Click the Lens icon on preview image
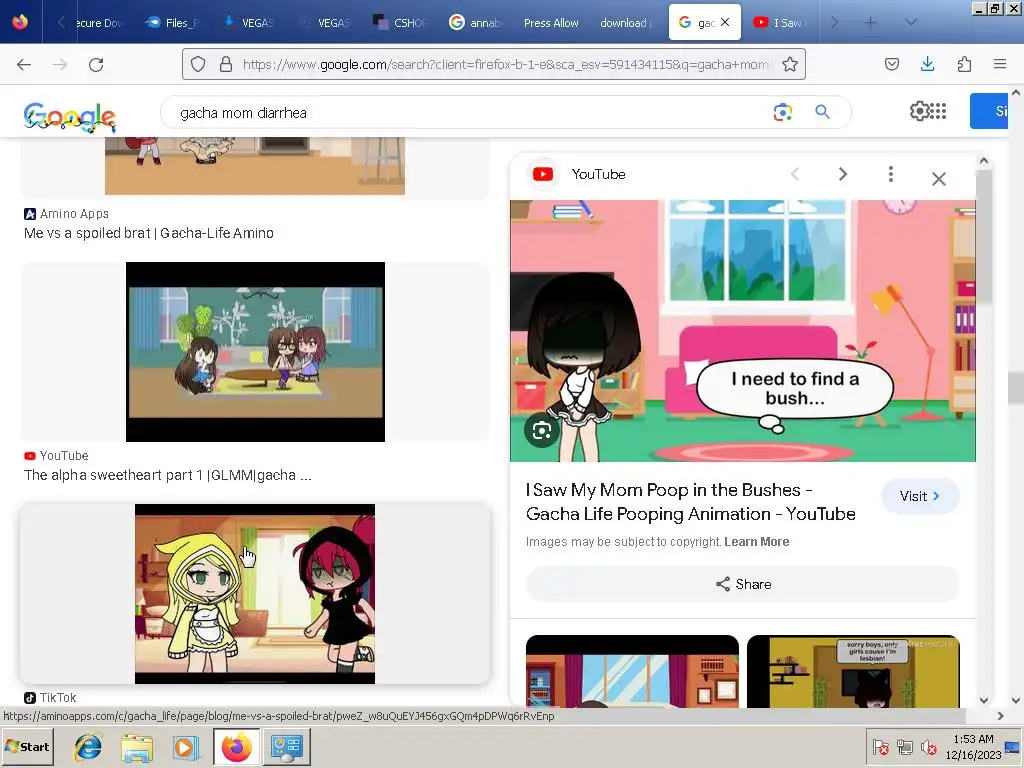Screen dimensions: 1024x768 pos(541,430)
